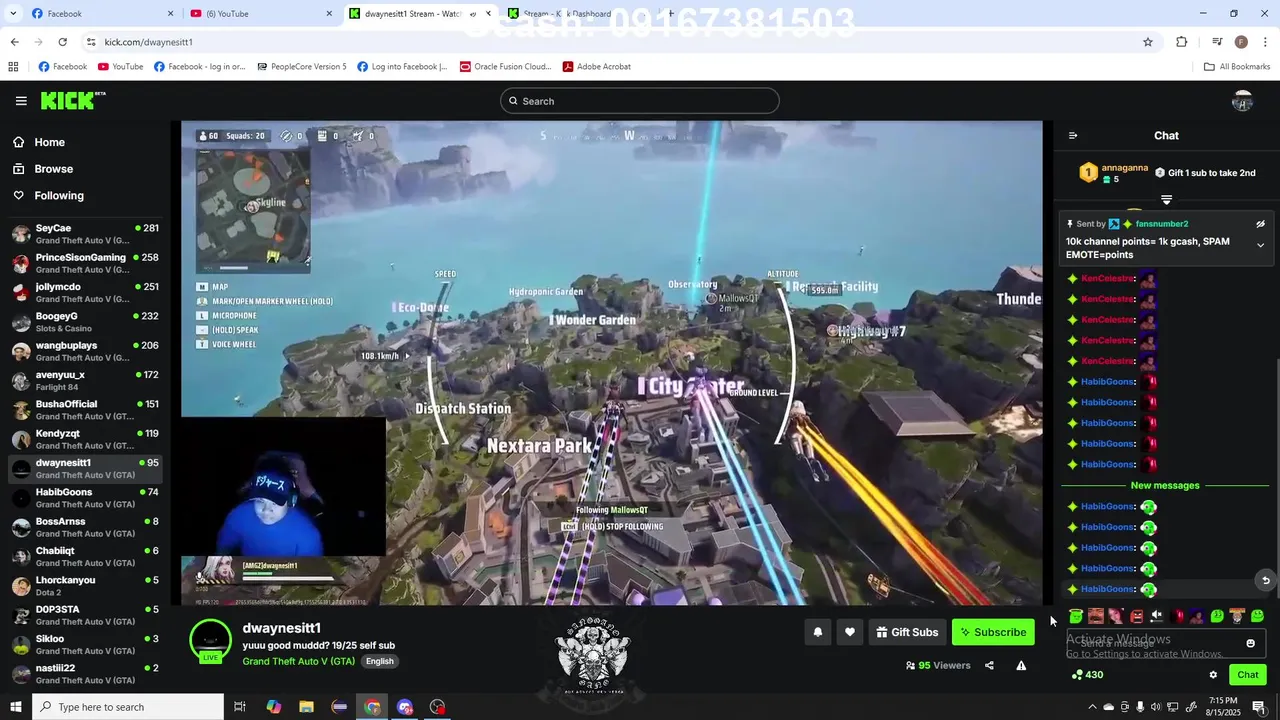The height and width of the screenshot is (720, 1280).
Task: Click the green Subscribe button
Action: coord(993,632)
